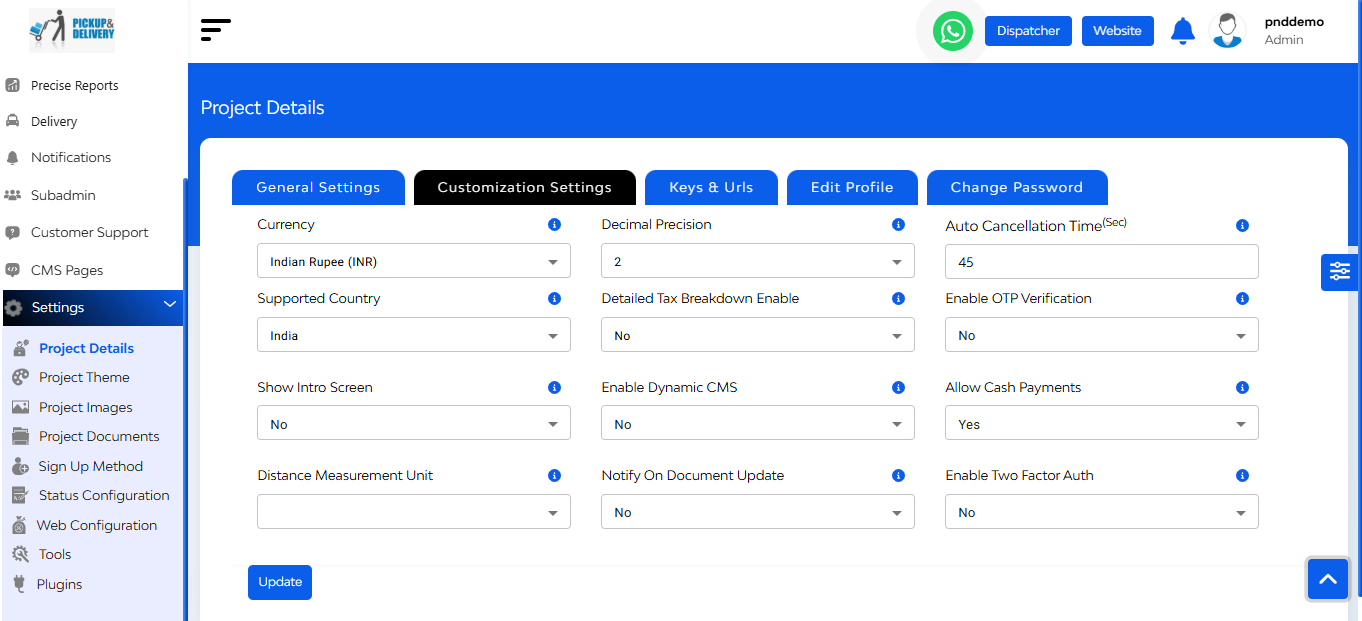This screenshot has height=621, width=1362.
Task: Click the Delivery car icon in sidebar
Action: [x=13, y=121]
